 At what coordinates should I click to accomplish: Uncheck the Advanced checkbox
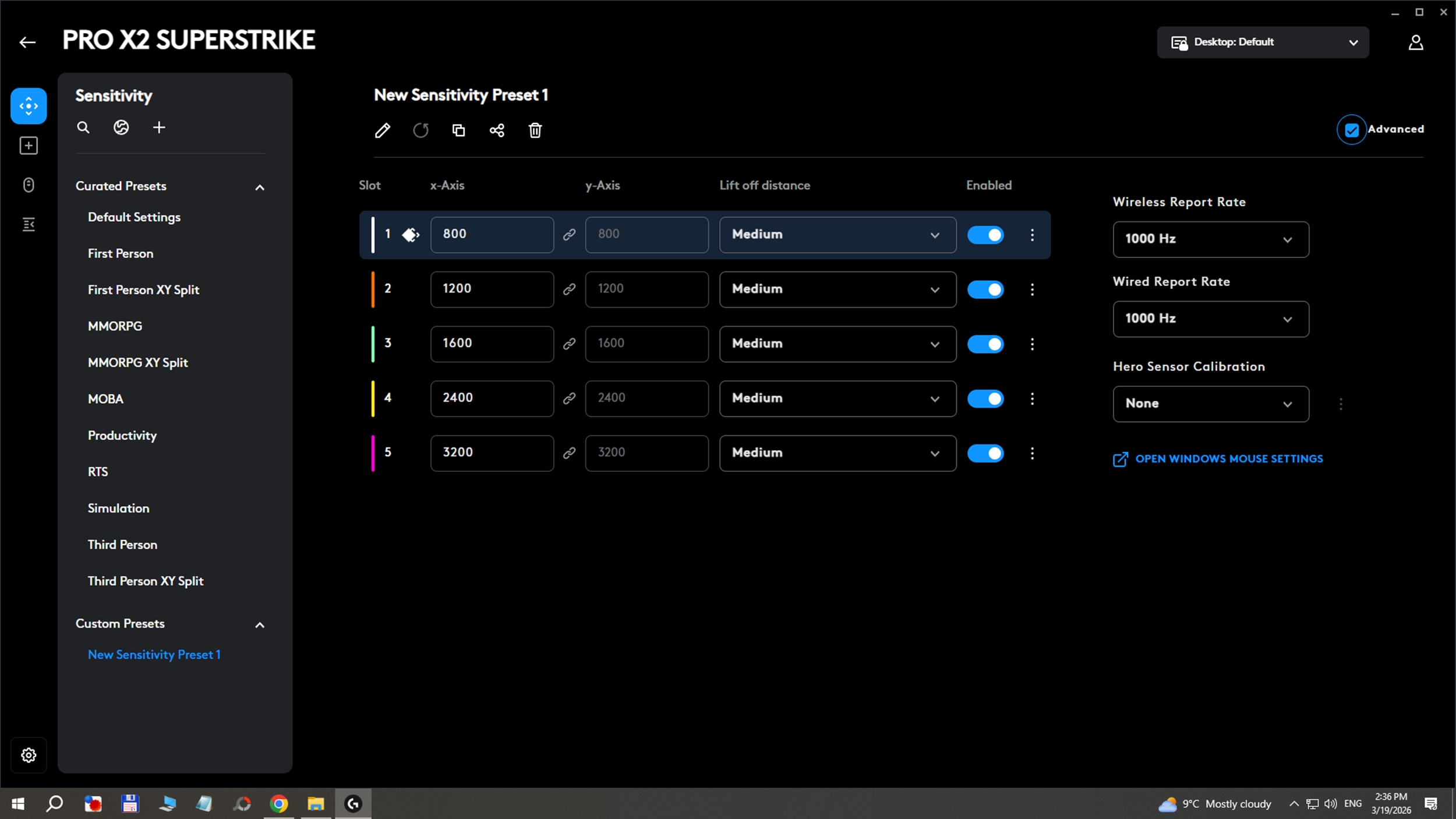tap(1351, 130)
